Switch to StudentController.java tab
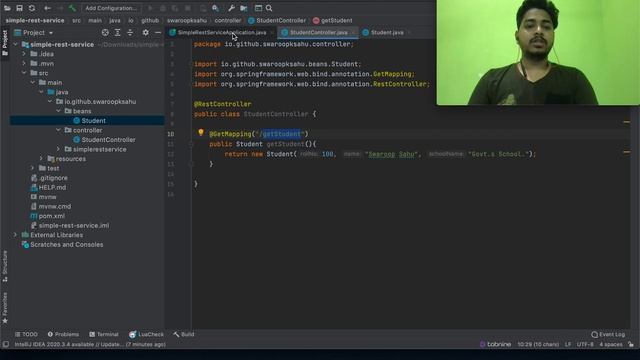640x360 pixels. [318, 33]
